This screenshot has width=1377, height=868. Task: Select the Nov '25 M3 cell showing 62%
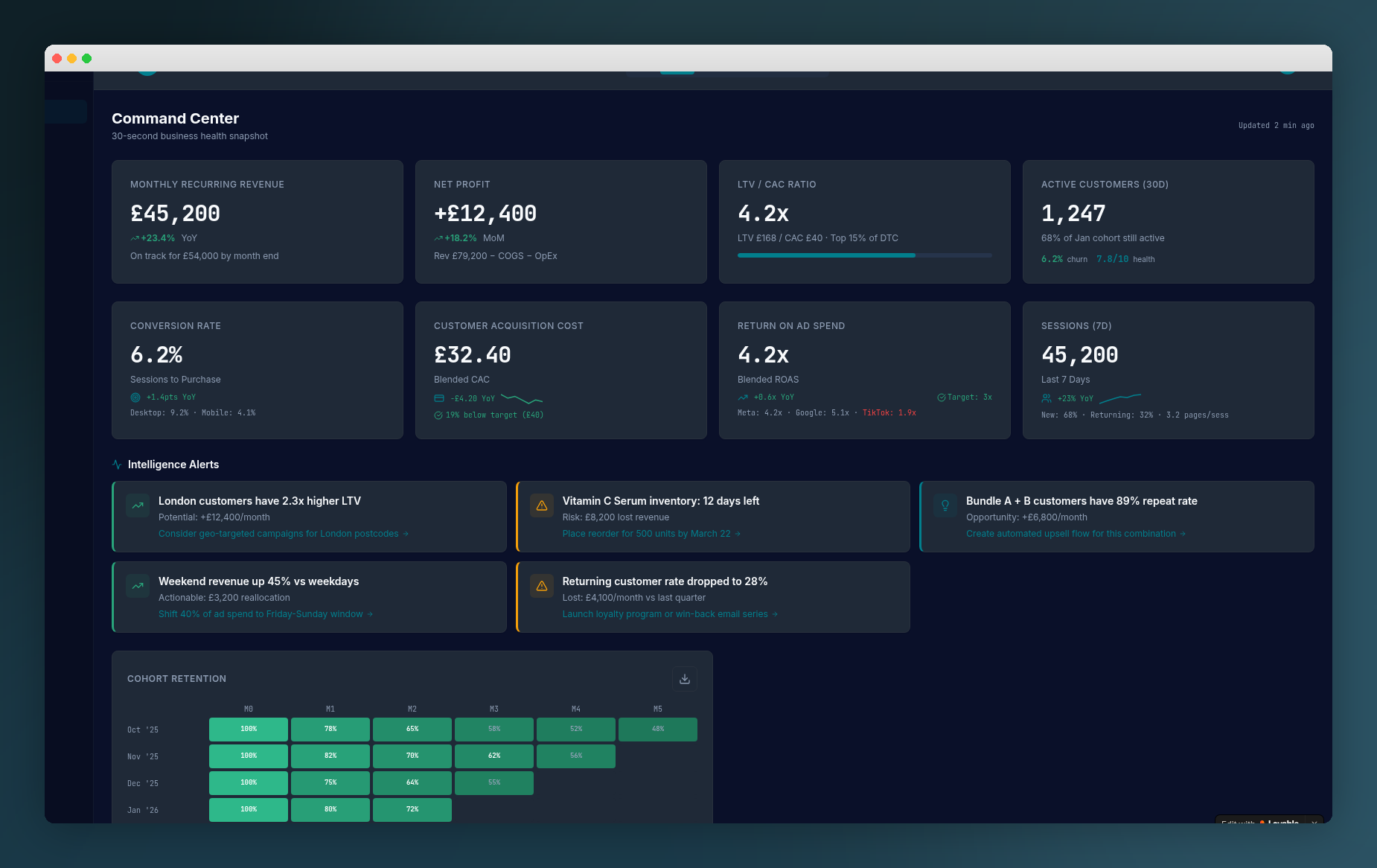pyautogui.click(x=494, y=756)
